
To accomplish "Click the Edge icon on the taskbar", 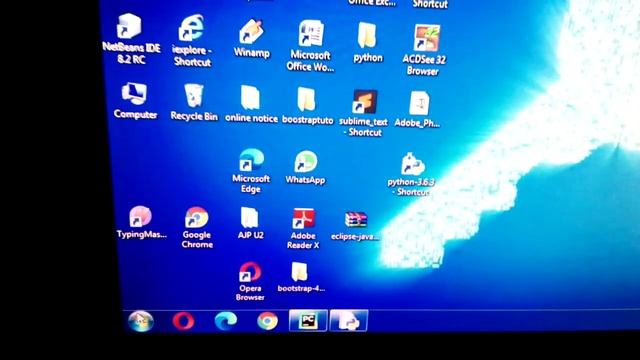I will pos(226,320).
